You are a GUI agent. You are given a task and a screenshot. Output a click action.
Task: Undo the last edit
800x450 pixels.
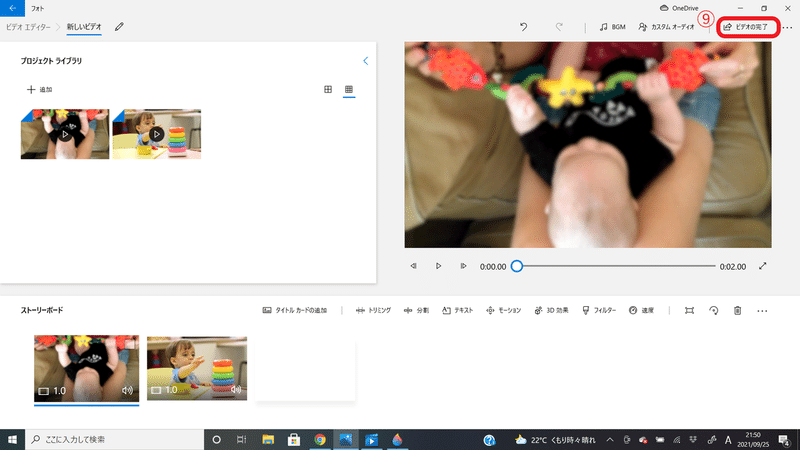coord(523,27)
